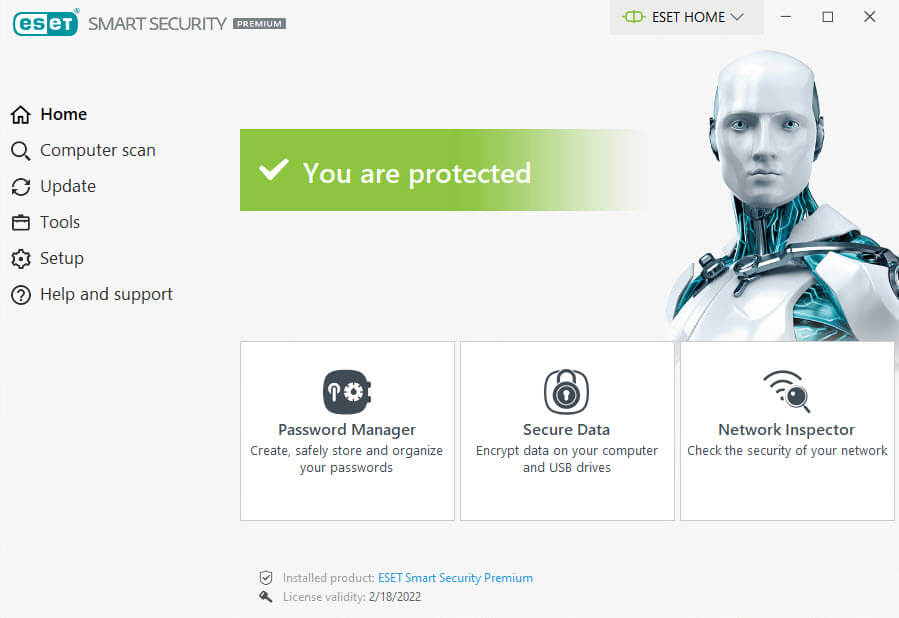Open the Computer scan menu item
This screenshot has width=899, height=618.
click(x=97, y=150)
